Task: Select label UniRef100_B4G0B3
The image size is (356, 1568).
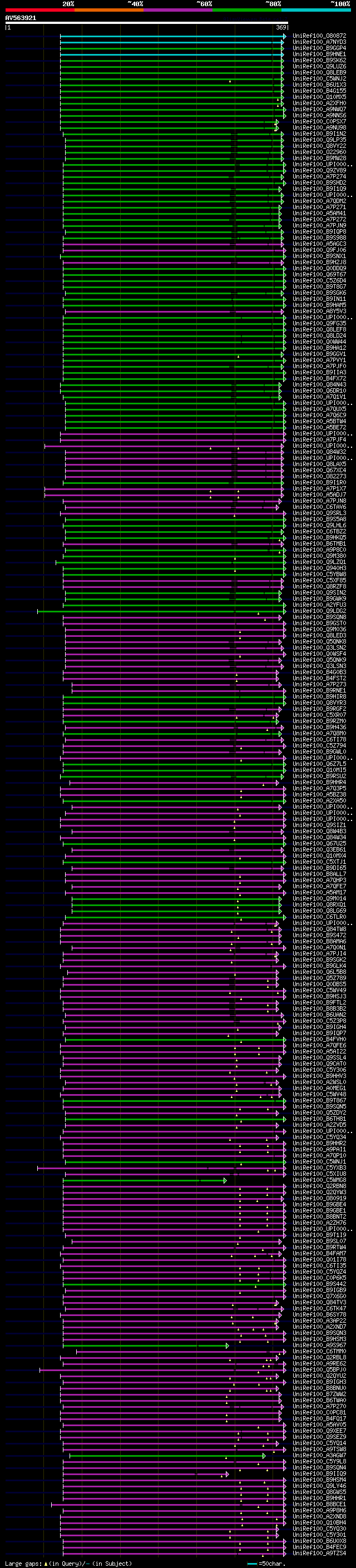Action: click(x=319, y=672)
